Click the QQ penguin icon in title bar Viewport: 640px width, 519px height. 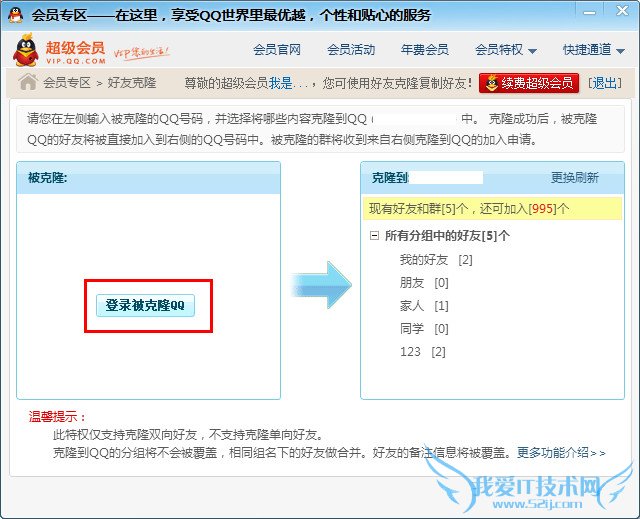point(16,16)
